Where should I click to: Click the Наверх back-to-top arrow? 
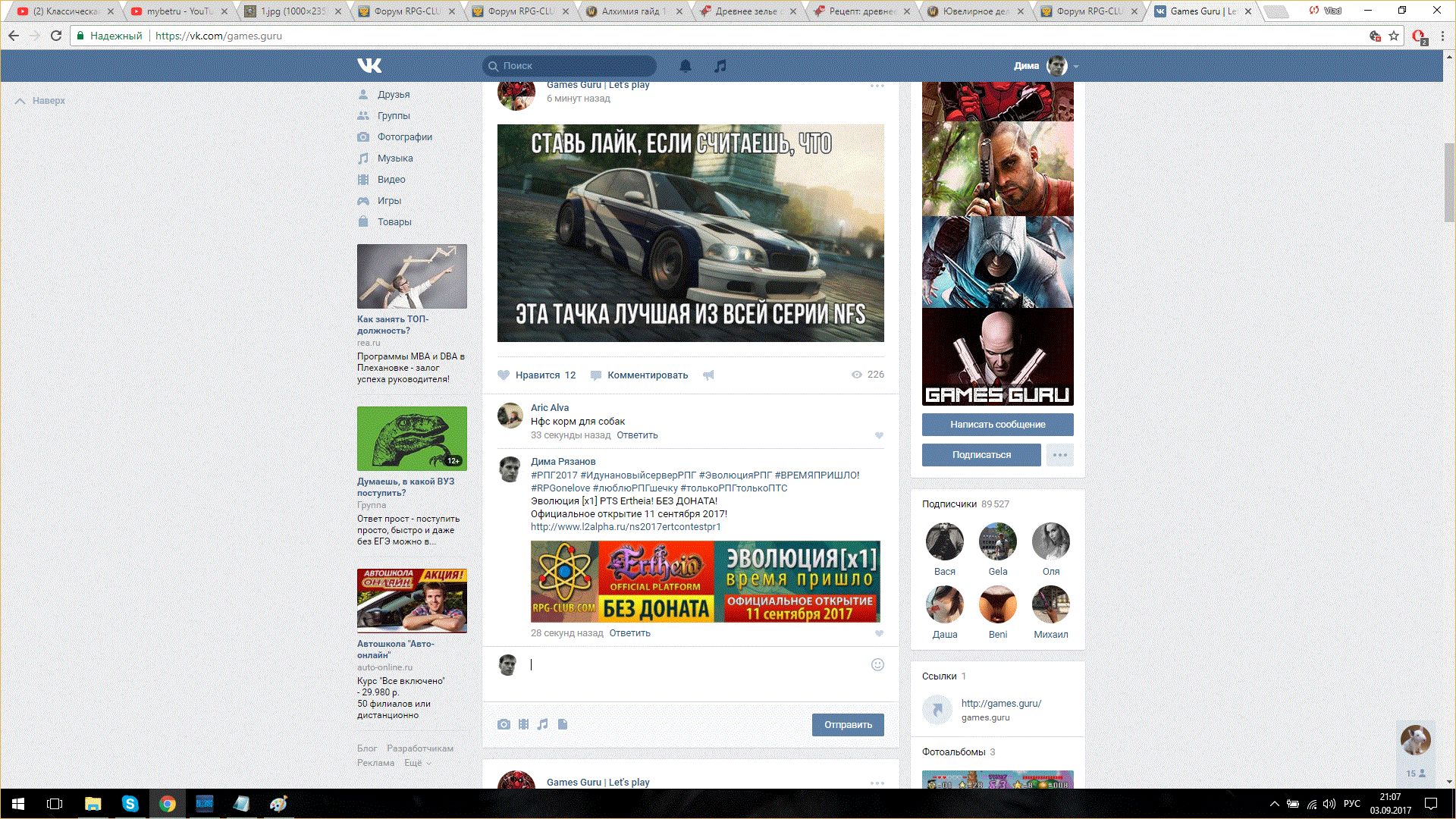(20, 101)
